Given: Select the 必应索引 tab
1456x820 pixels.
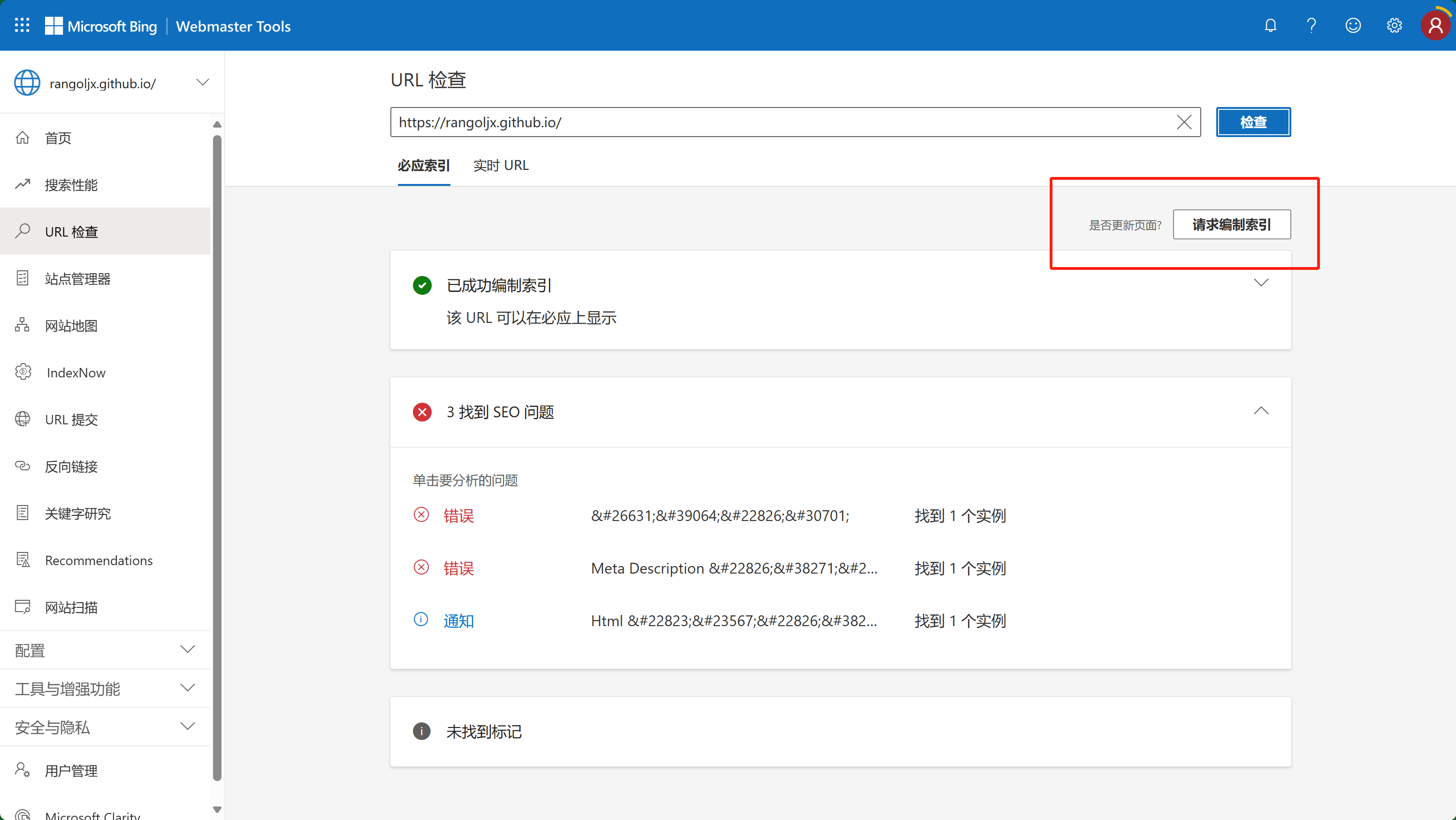Looking at the screenshot, I should 423,166.
